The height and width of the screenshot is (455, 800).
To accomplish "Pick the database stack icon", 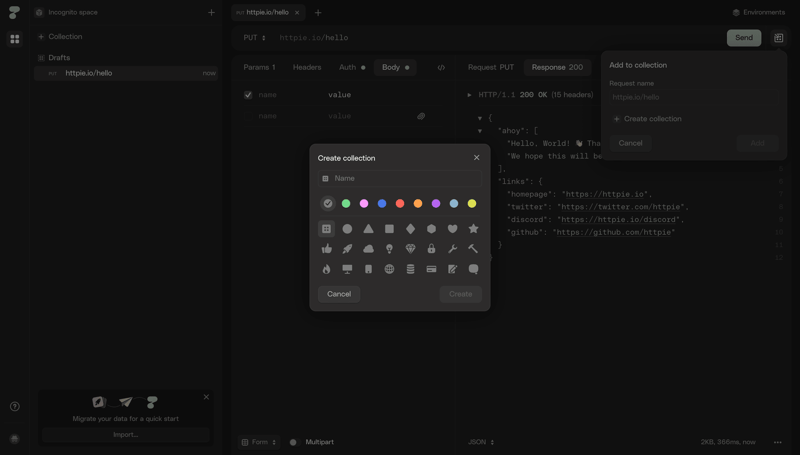I will [410, 269].
